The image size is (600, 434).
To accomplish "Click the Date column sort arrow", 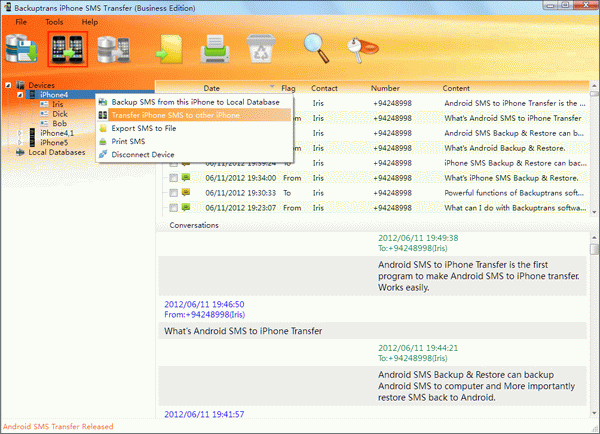I will pos(272,86).
